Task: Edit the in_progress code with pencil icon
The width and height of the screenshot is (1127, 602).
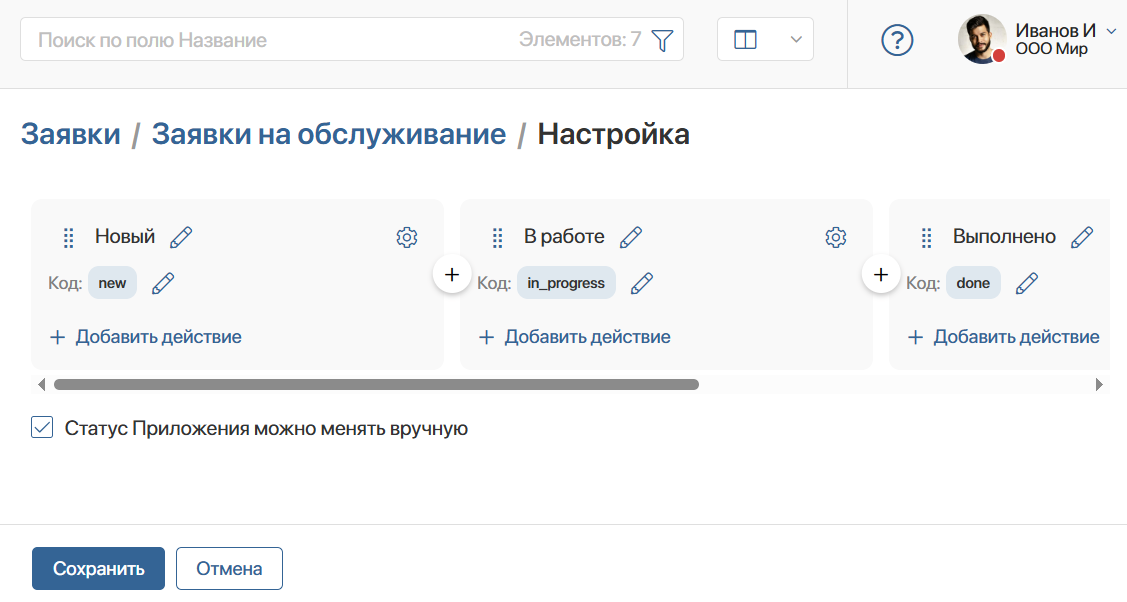Action: (x=642, y=283)
